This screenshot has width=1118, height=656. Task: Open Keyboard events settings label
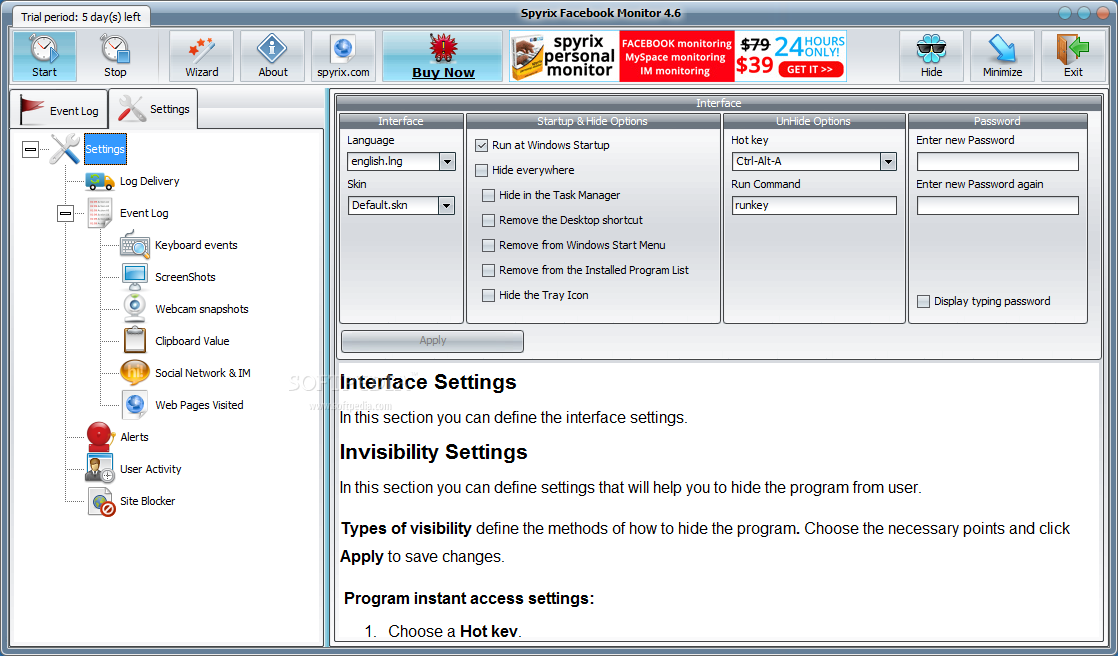pyautogui.click(x=196, y=245)
